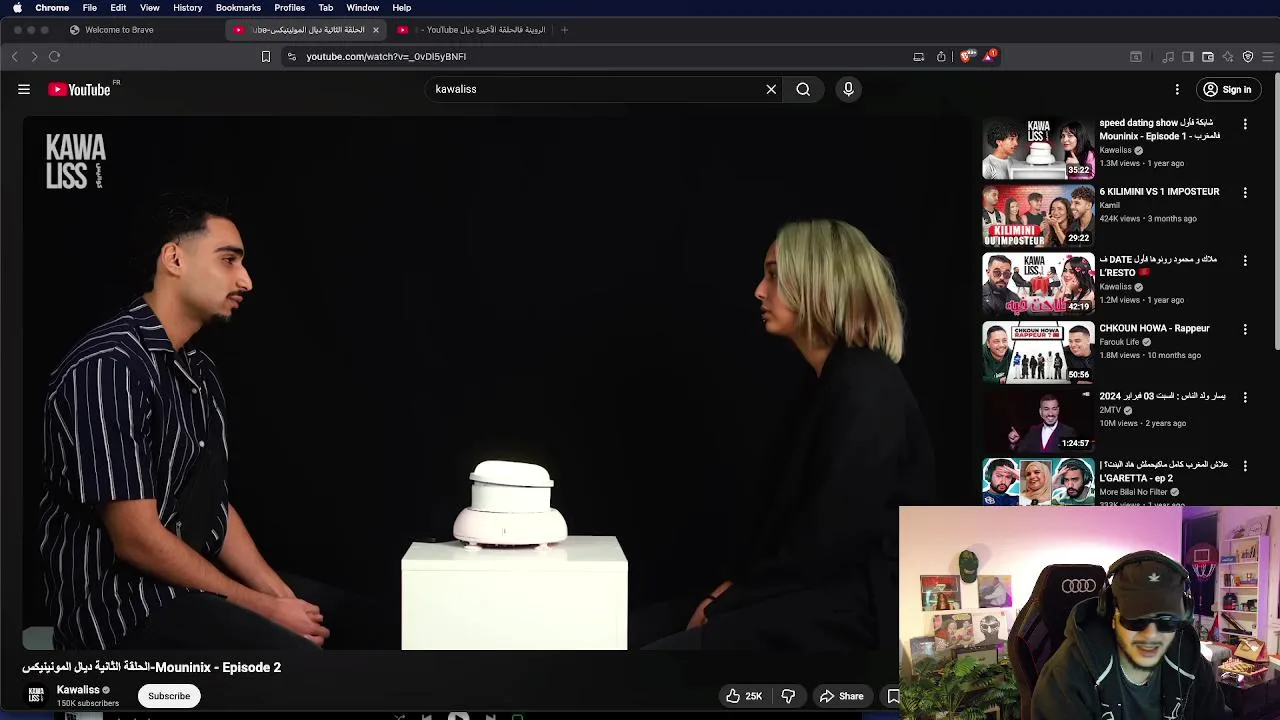Close the current Mouninix YouTube tab
The height and width of the screenshot is (720, 1280).
coord(376,30)
